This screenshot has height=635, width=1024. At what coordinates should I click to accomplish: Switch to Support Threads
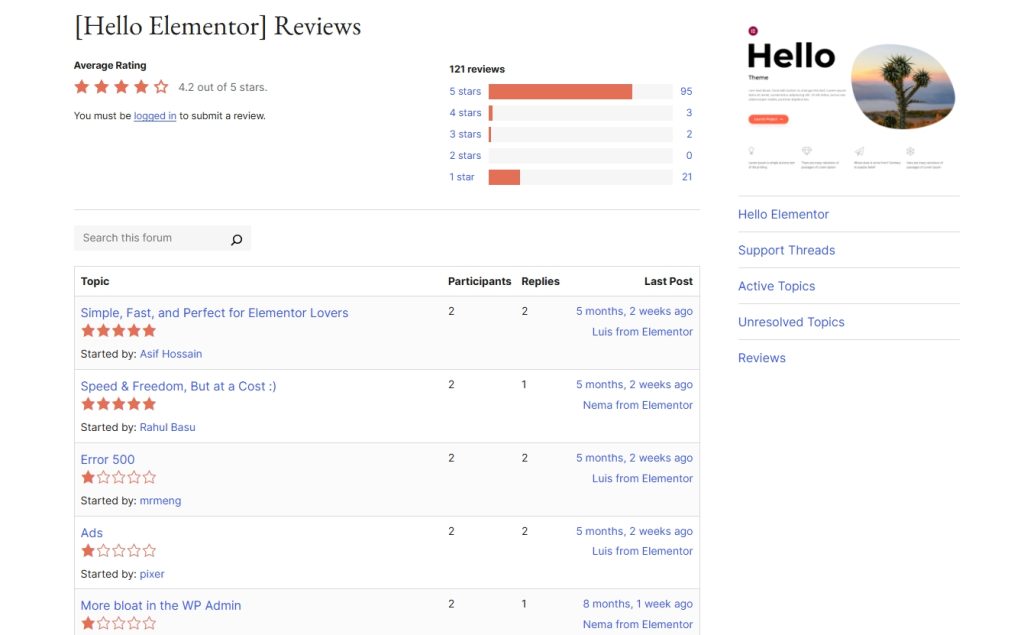click(786, 250)
